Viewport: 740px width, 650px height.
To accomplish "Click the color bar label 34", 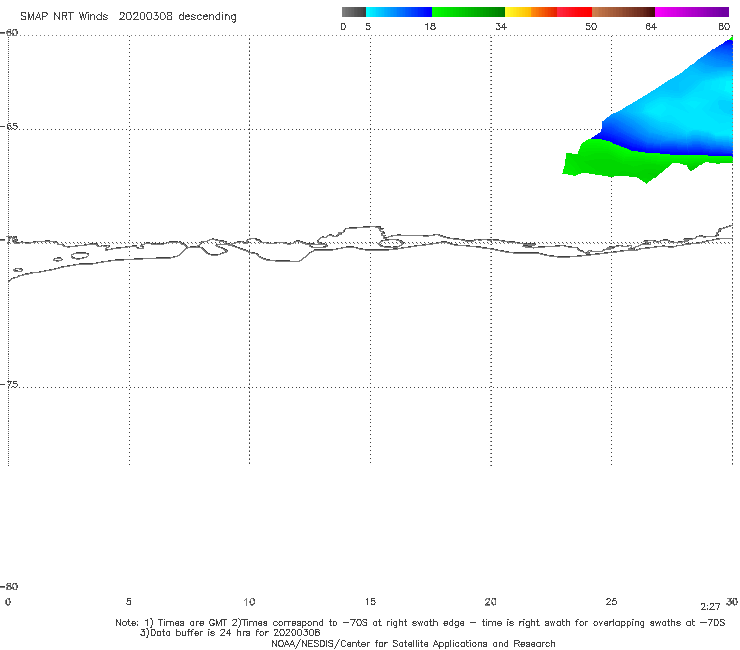I will [501, 27].
